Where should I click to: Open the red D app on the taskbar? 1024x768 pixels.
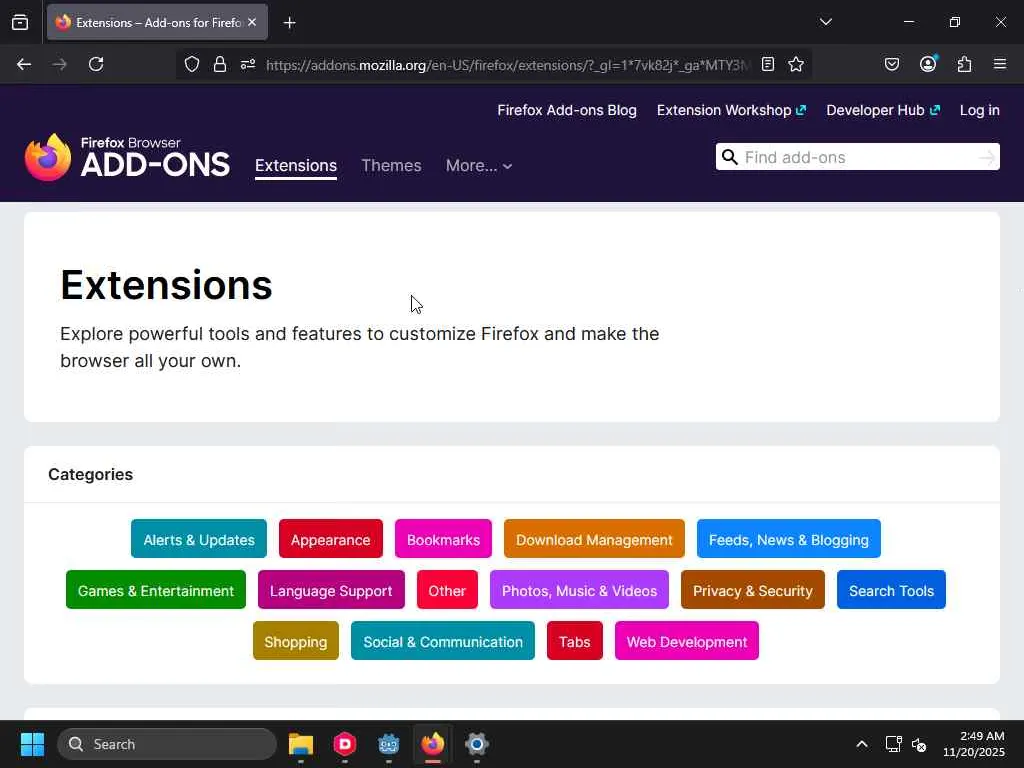coord(345,744)
